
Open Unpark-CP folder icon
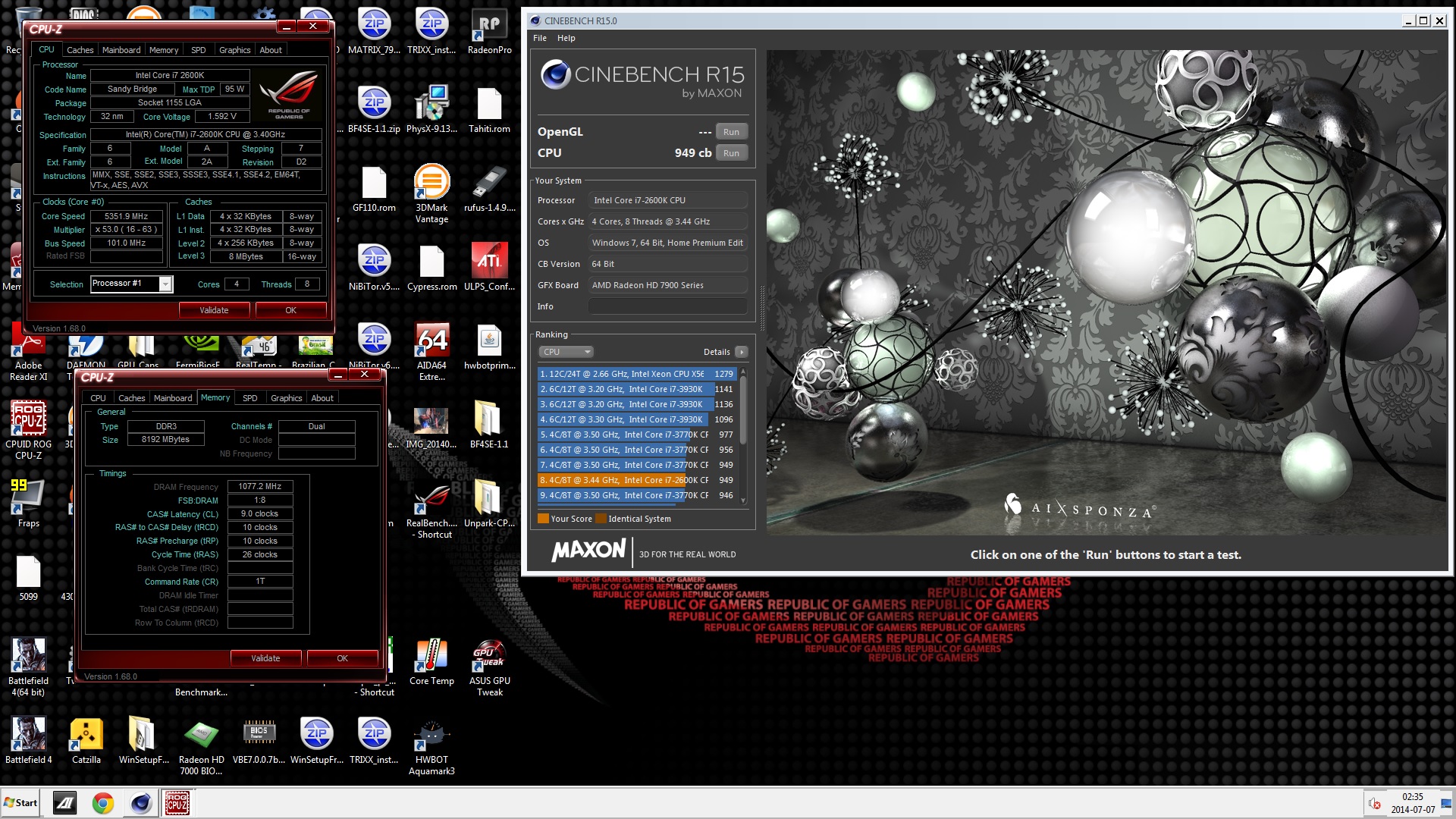[489, 505]
